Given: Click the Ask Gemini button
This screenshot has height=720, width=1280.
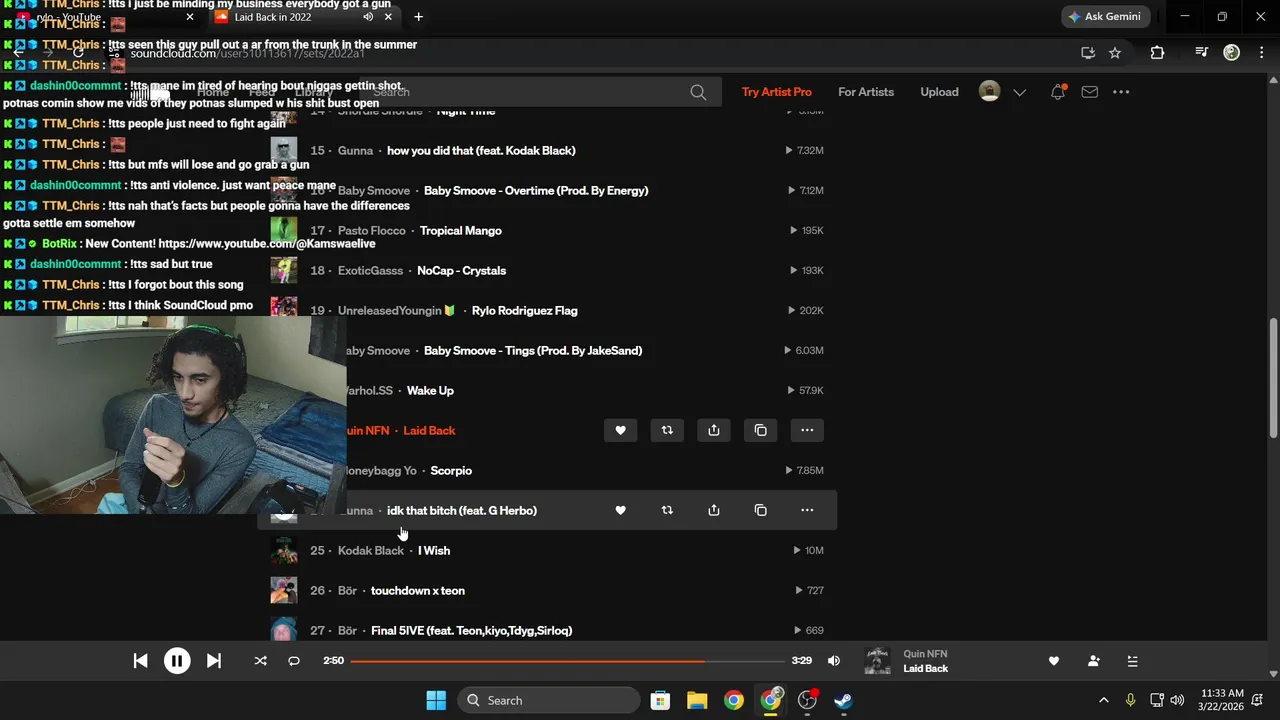Looking at the screenshot, I should [1104, 17].
